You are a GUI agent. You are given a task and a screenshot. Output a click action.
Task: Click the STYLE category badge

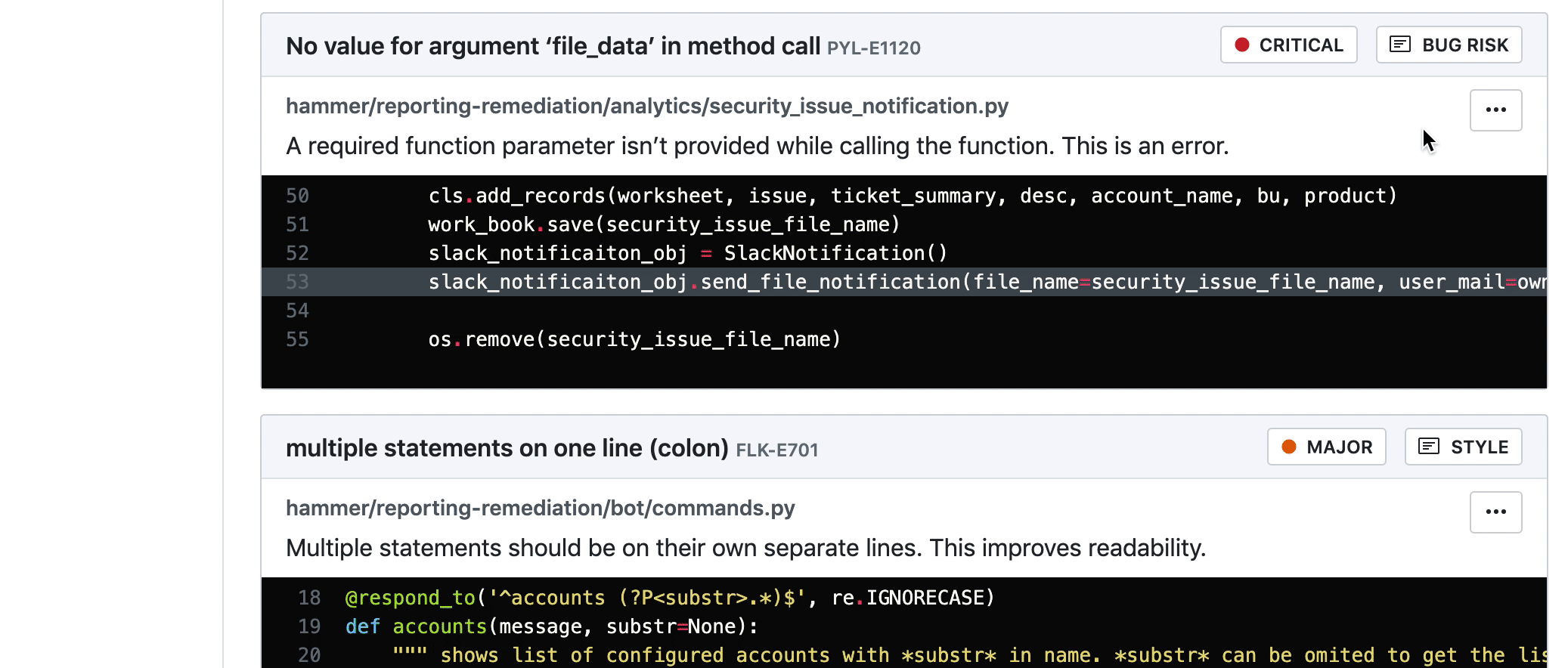point(1462,446)
